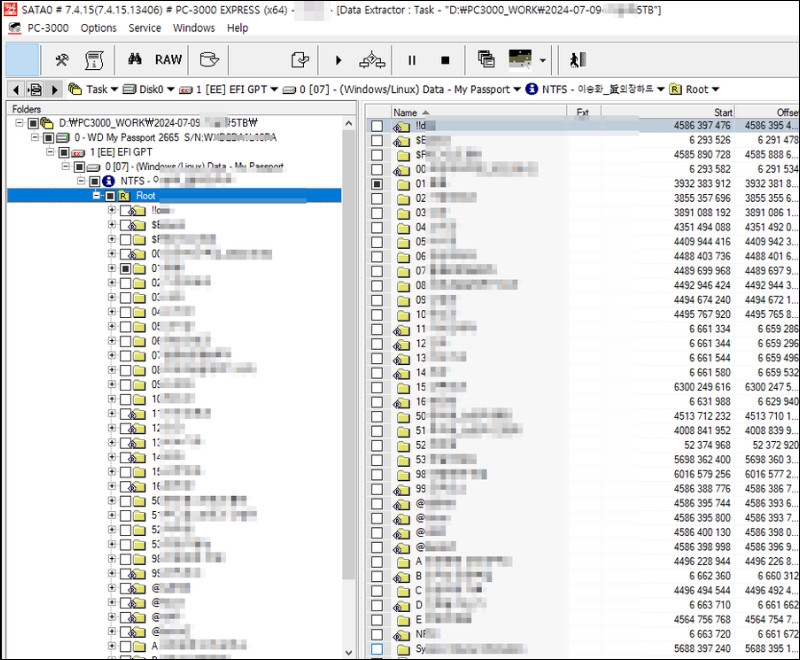Open the Task breadcrumb dropdown

point(114,89)
